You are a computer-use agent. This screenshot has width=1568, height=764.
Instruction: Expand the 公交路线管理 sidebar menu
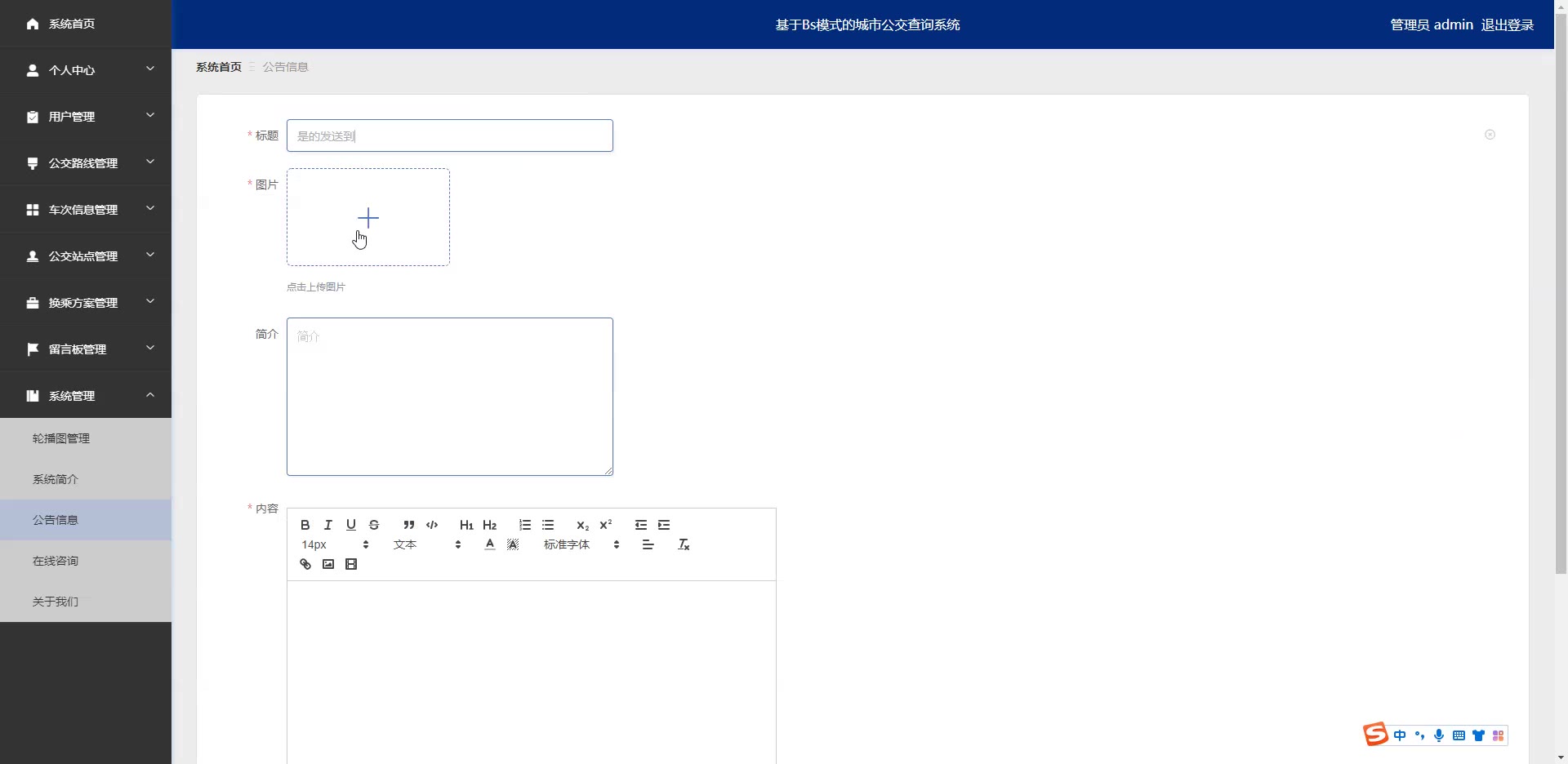pyautogui.click(x=86, y=163)
